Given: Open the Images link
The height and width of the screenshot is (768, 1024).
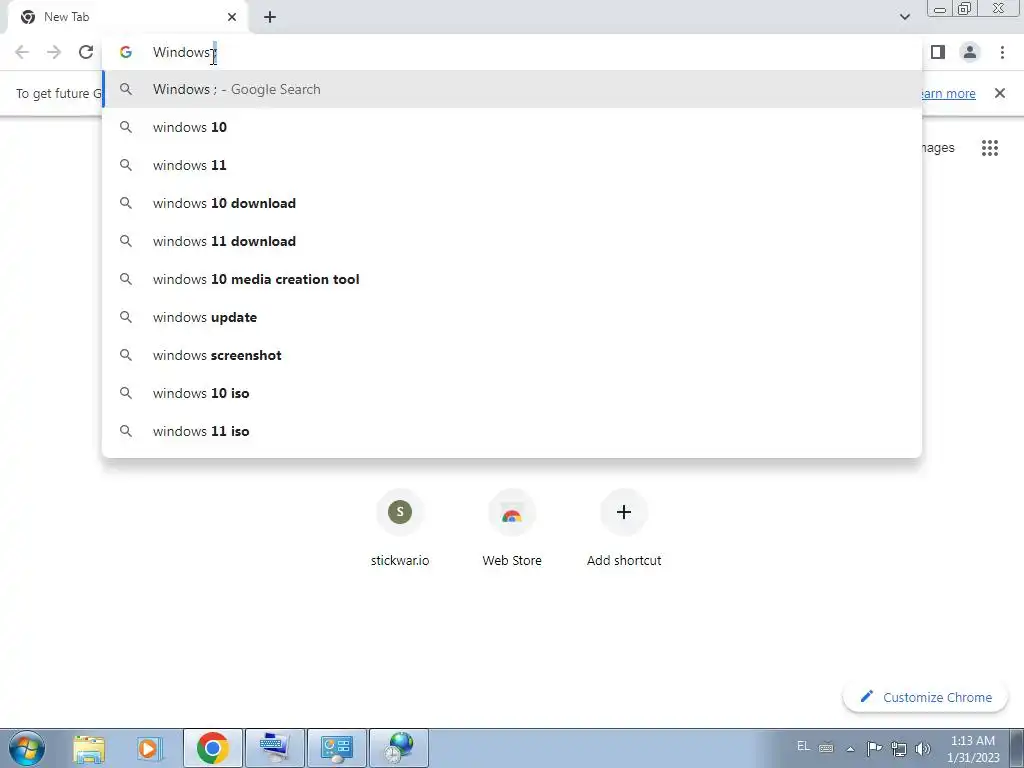Looking at the screenshot, I should coord(938,148).
